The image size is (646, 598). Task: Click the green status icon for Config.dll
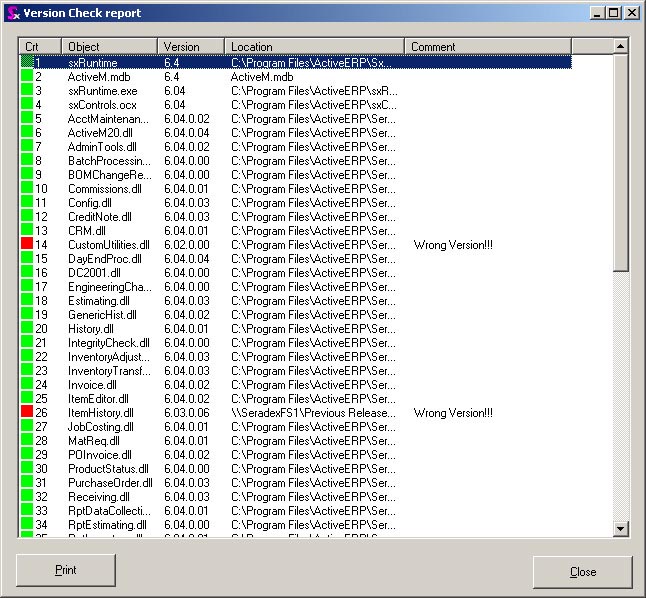click(x=27, y=203)
